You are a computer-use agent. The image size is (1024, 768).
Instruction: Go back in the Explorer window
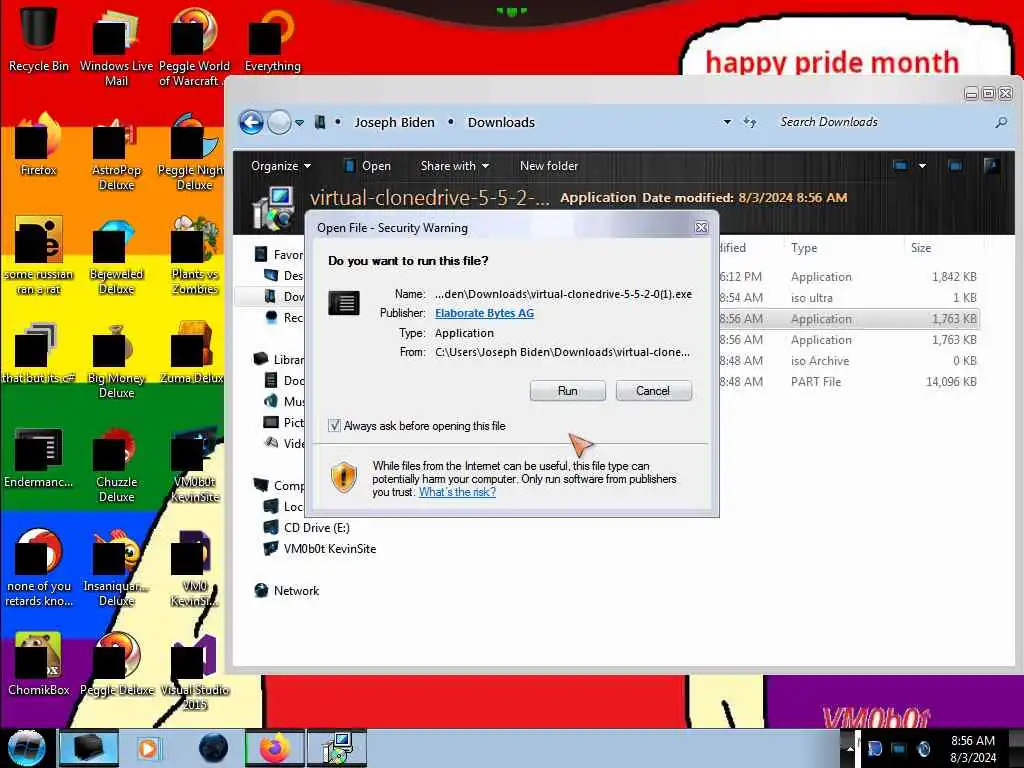[x=251, y=122]
